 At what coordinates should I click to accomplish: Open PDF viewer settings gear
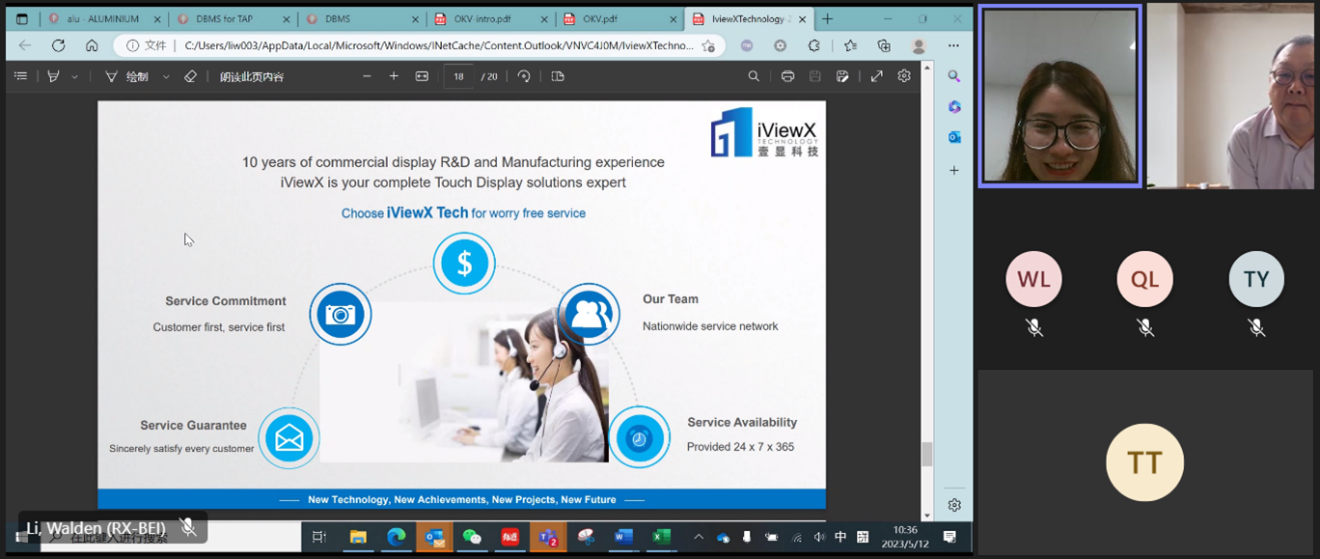904,76
